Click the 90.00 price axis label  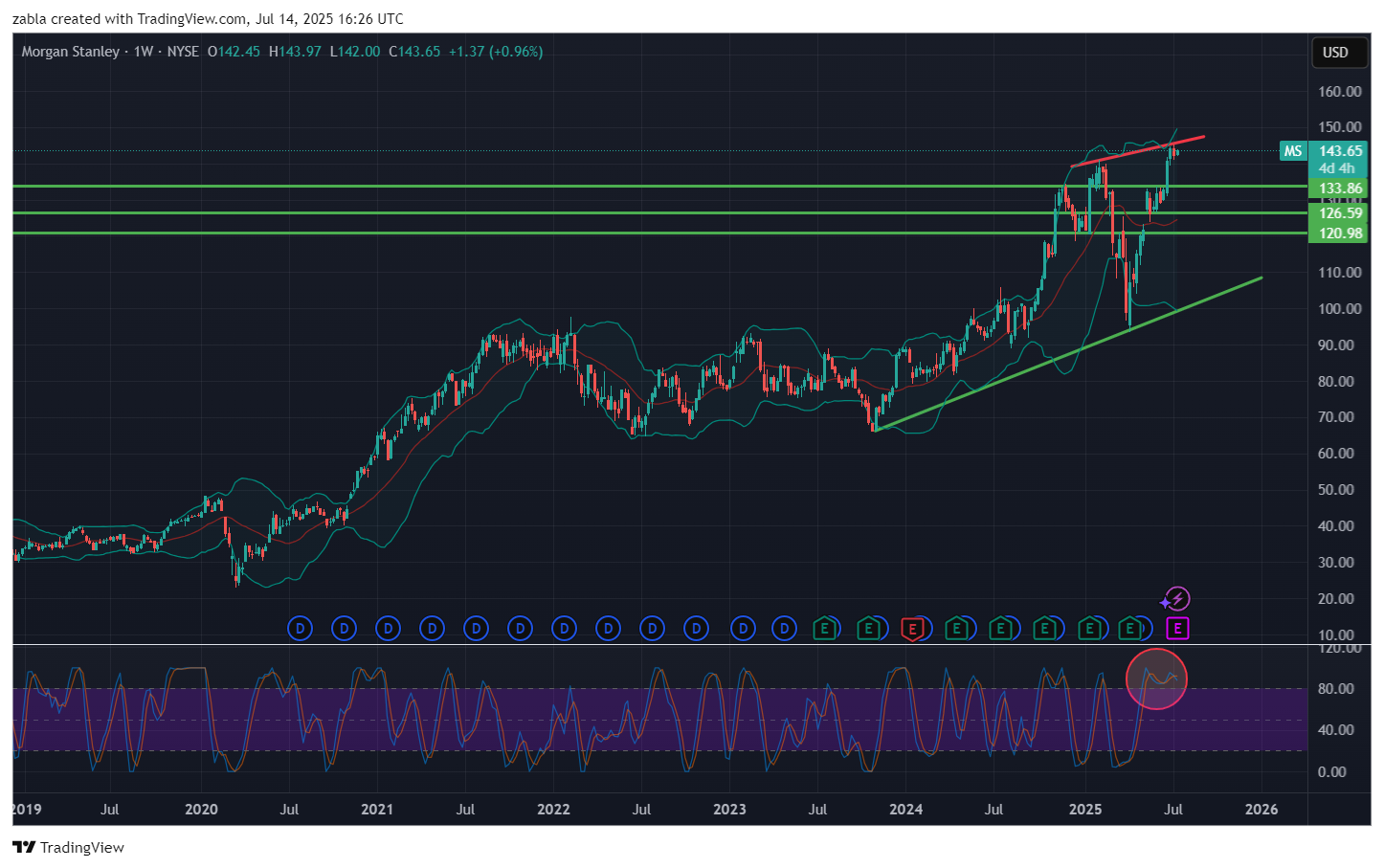tap(1336, 345)
